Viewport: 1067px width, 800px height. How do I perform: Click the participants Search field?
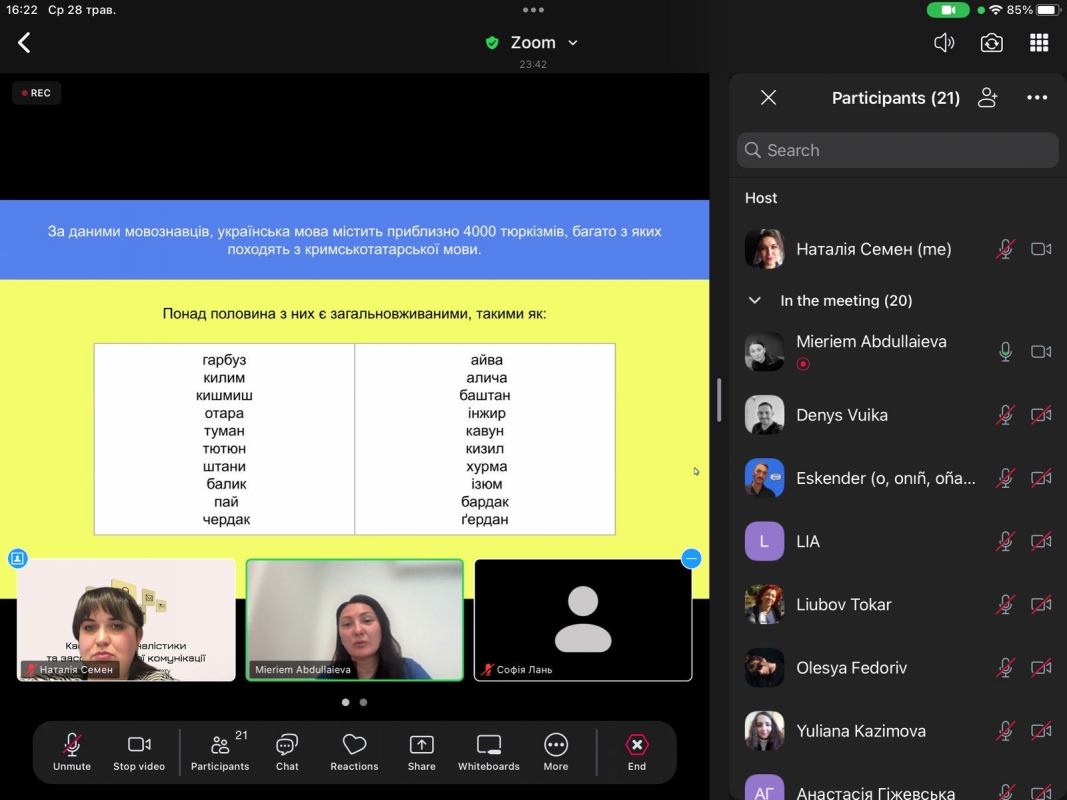(897, 150)
